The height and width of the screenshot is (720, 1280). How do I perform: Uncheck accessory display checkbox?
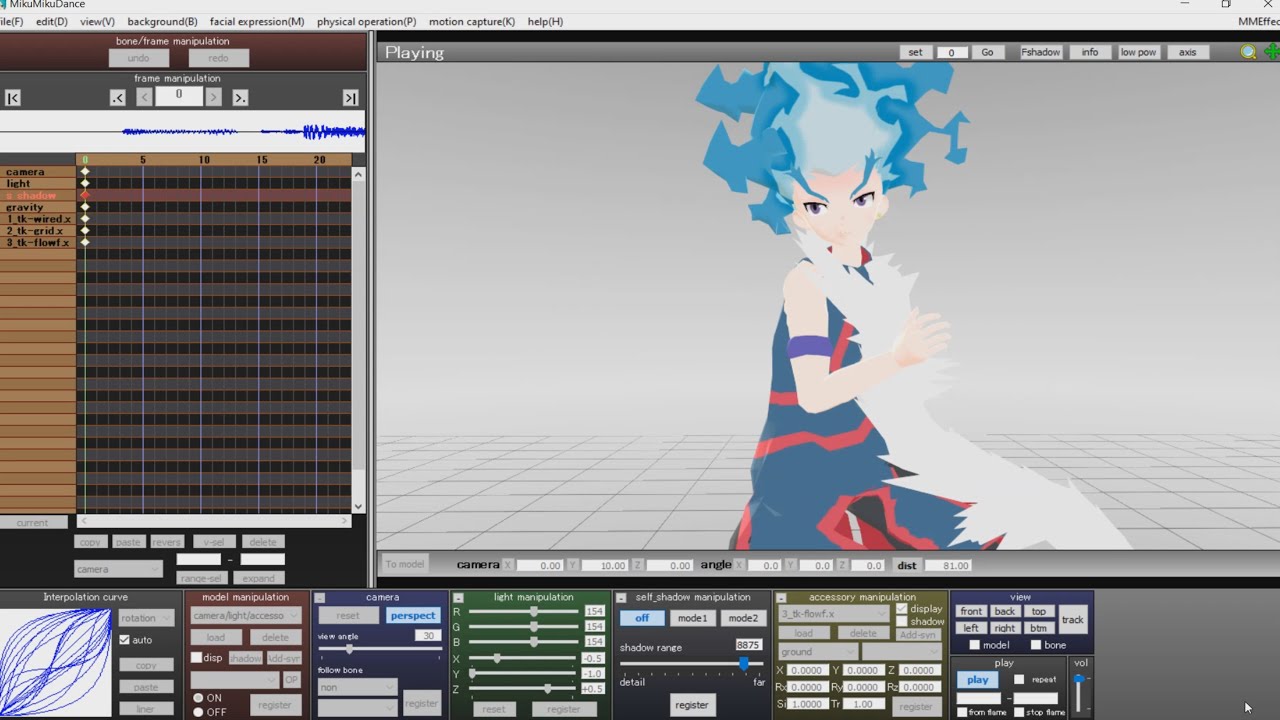tap(902, 609)
